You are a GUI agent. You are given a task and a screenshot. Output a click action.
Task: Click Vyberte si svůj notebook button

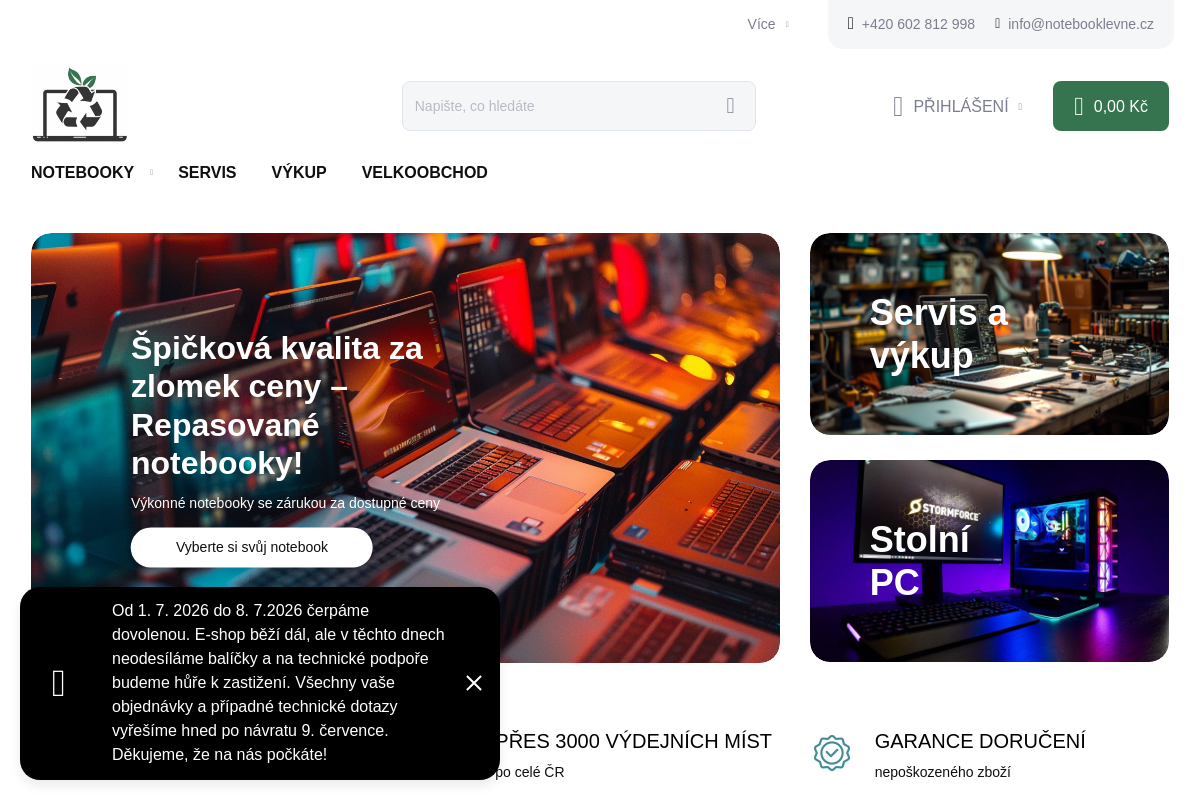tap(252, 547)
